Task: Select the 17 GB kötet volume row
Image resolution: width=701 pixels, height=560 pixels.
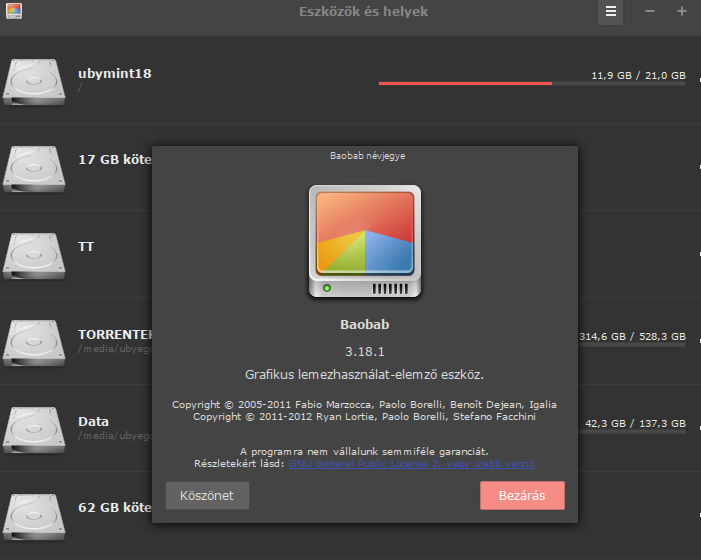Action: click(x=76, y=167)
